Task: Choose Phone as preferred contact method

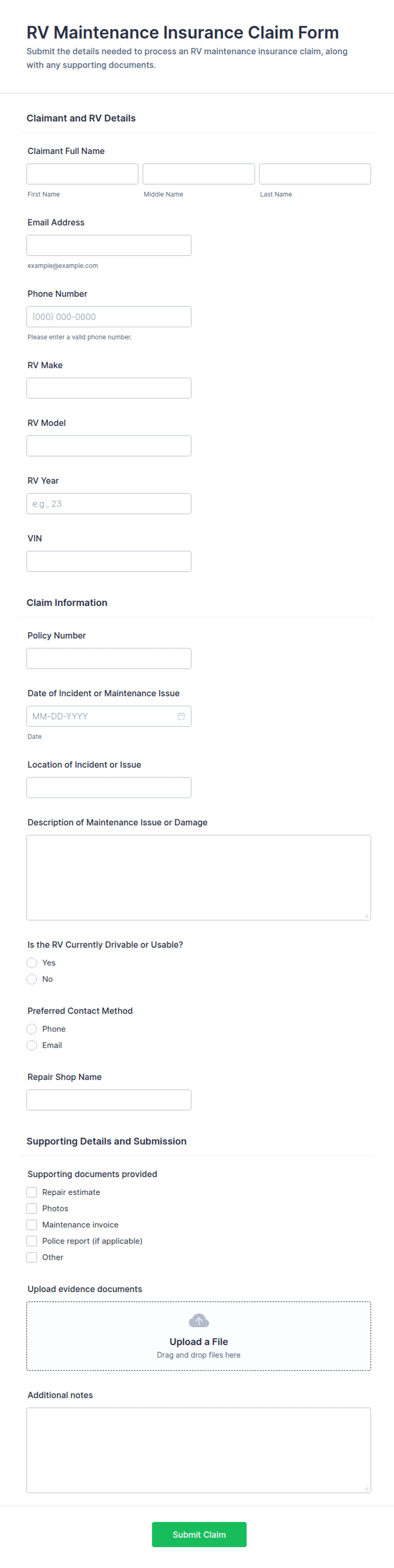Action: pos(32,1029)
